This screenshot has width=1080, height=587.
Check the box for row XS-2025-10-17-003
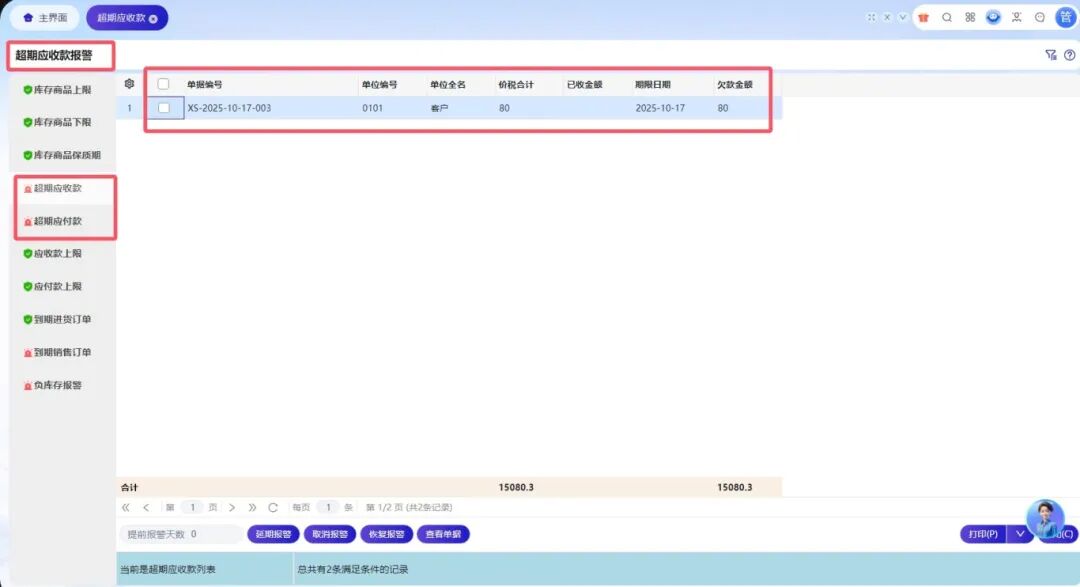(164, 108)
